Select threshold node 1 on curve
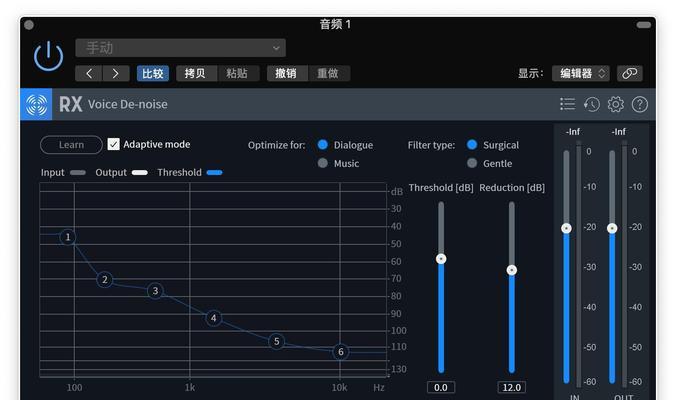Screen dimensions: 676x400 point(68,237)
